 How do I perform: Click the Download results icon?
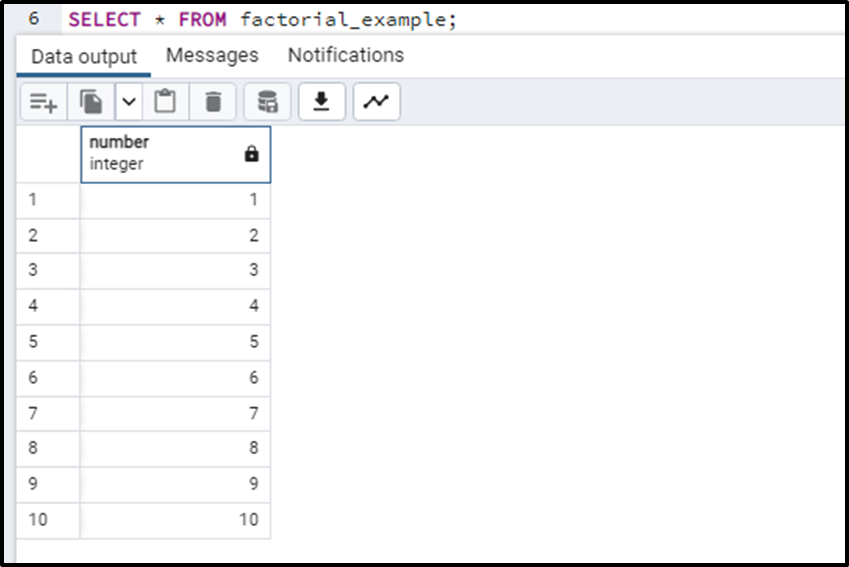(x=322, y=101)
